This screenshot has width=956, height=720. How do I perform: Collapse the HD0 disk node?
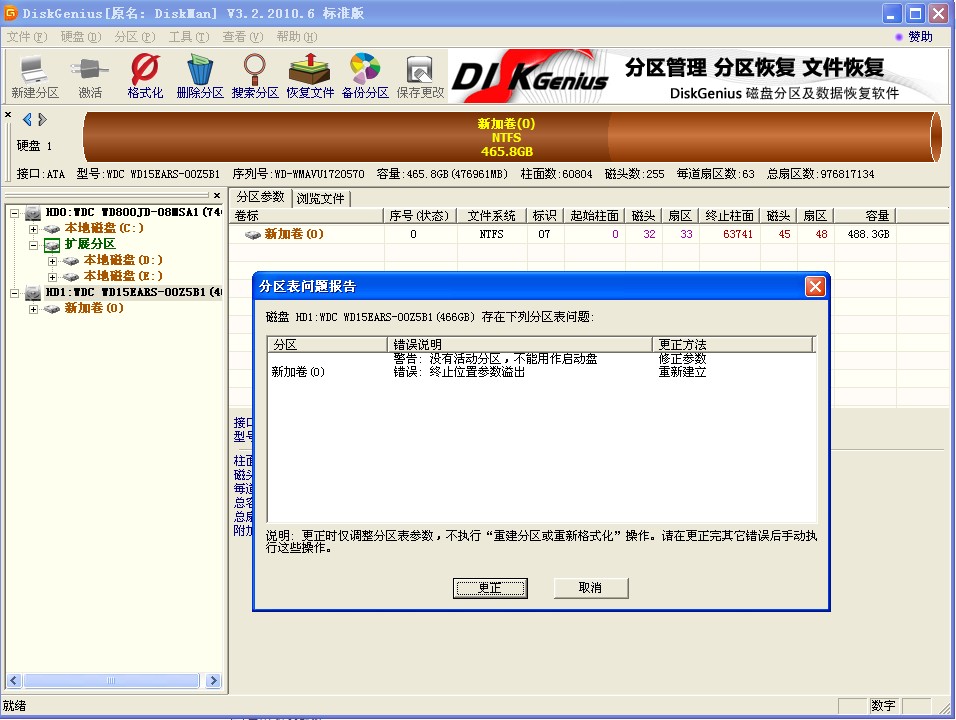pyautogui.click(x=15, y=213)
